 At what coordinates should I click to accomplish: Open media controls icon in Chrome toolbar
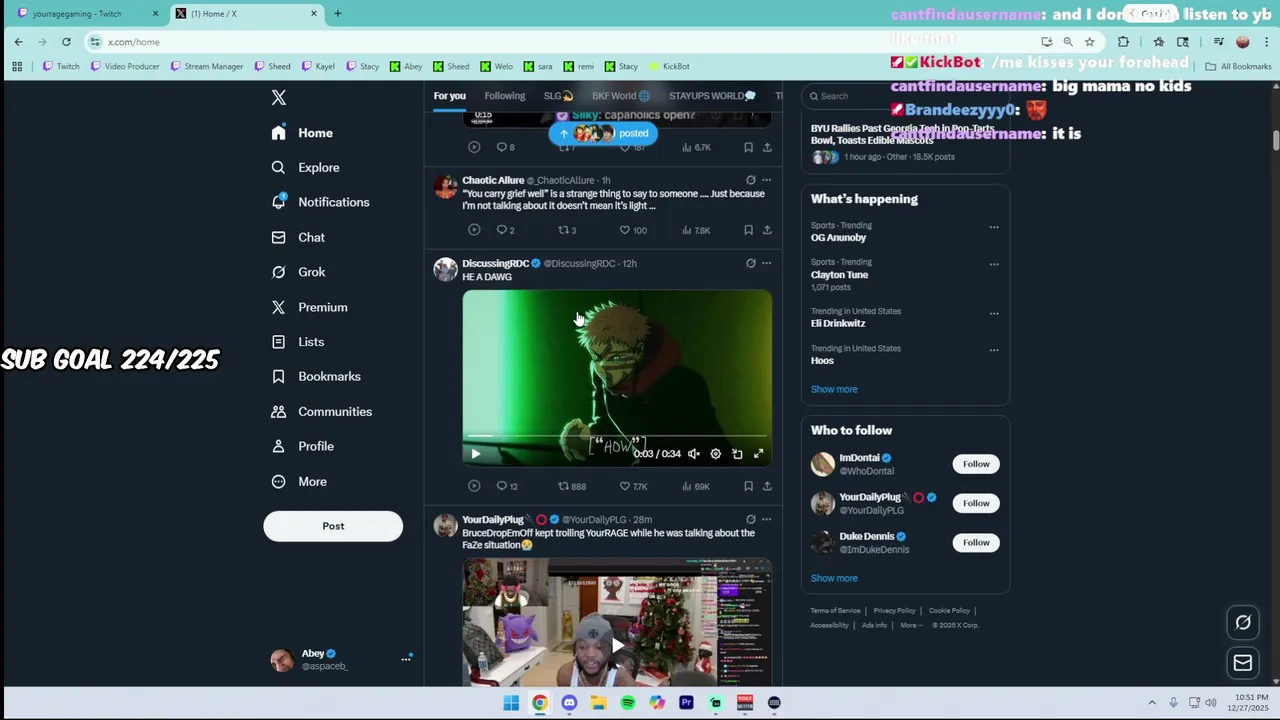tap(1218, 42)
